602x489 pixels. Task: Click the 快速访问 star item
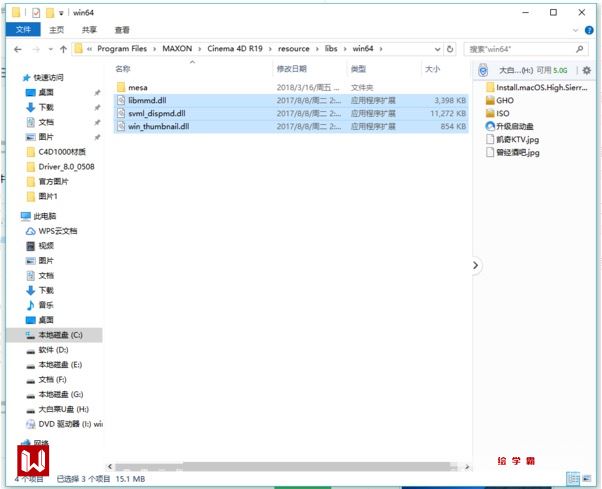click(x=43, y=78)
